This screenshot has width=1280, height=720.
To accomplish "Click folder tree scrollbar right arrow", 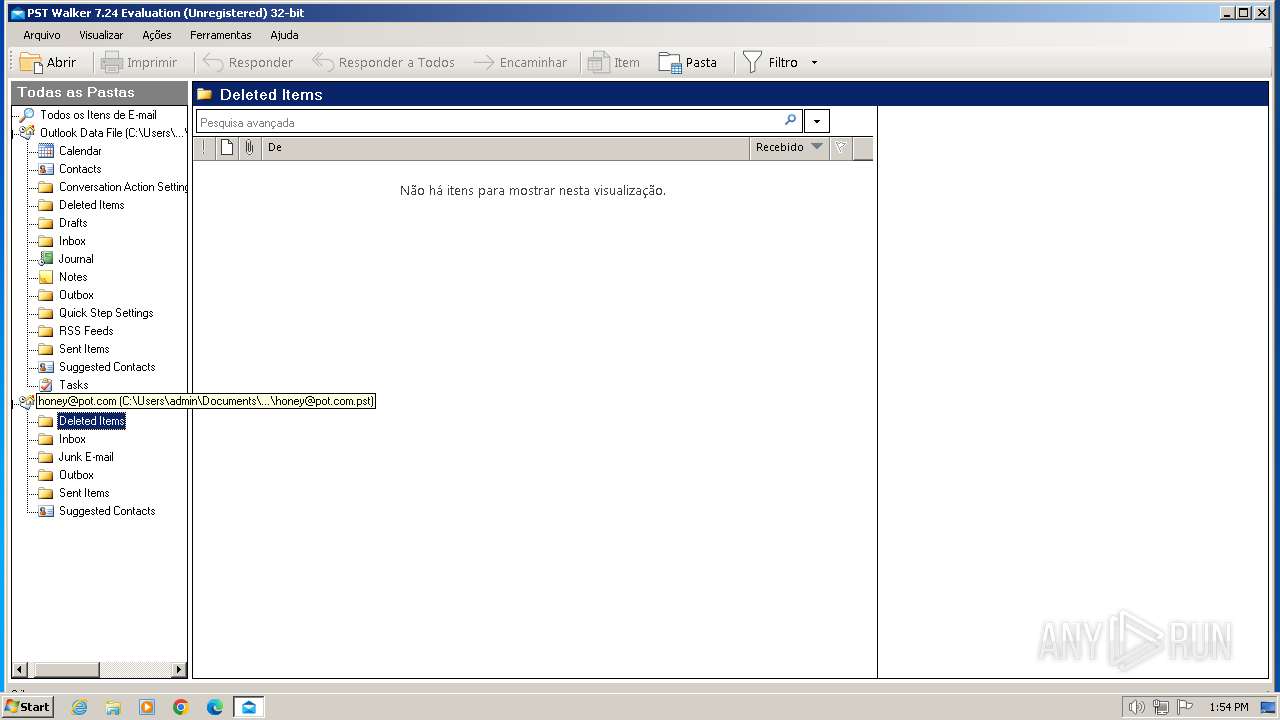I will [x=179, y=670].
